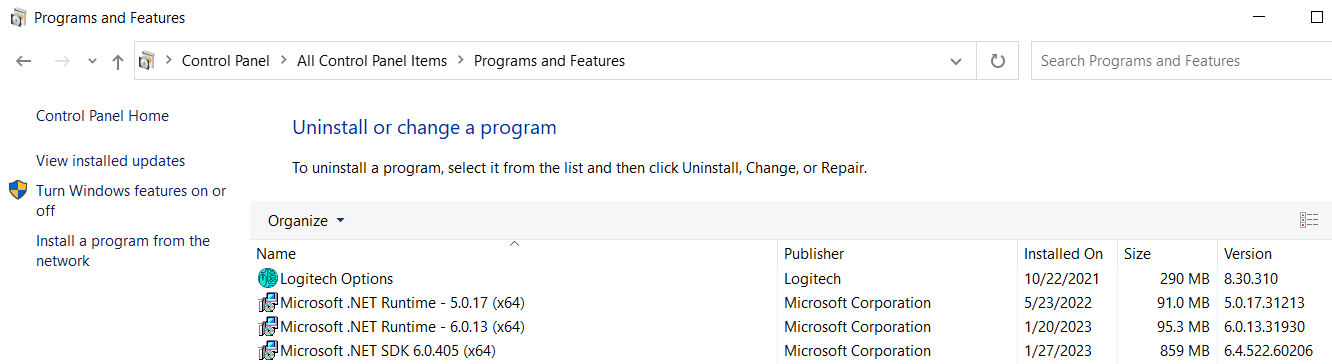Refresh the Programs and Features list
Screen dimensions: 1332x364
point(997,61)
